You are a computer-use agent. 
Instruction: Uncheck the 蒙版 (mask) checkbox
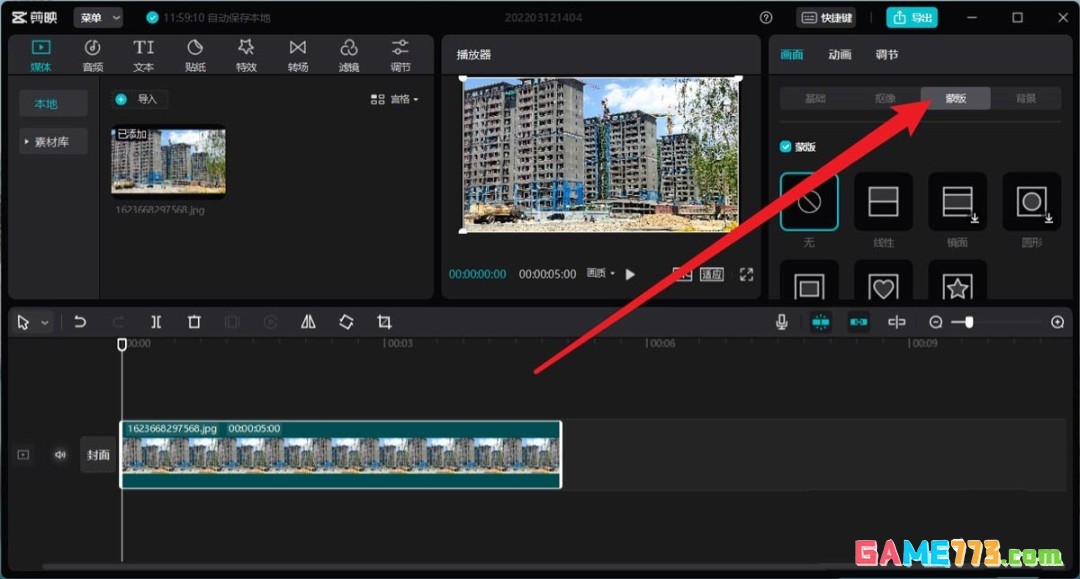pos(786,145)
